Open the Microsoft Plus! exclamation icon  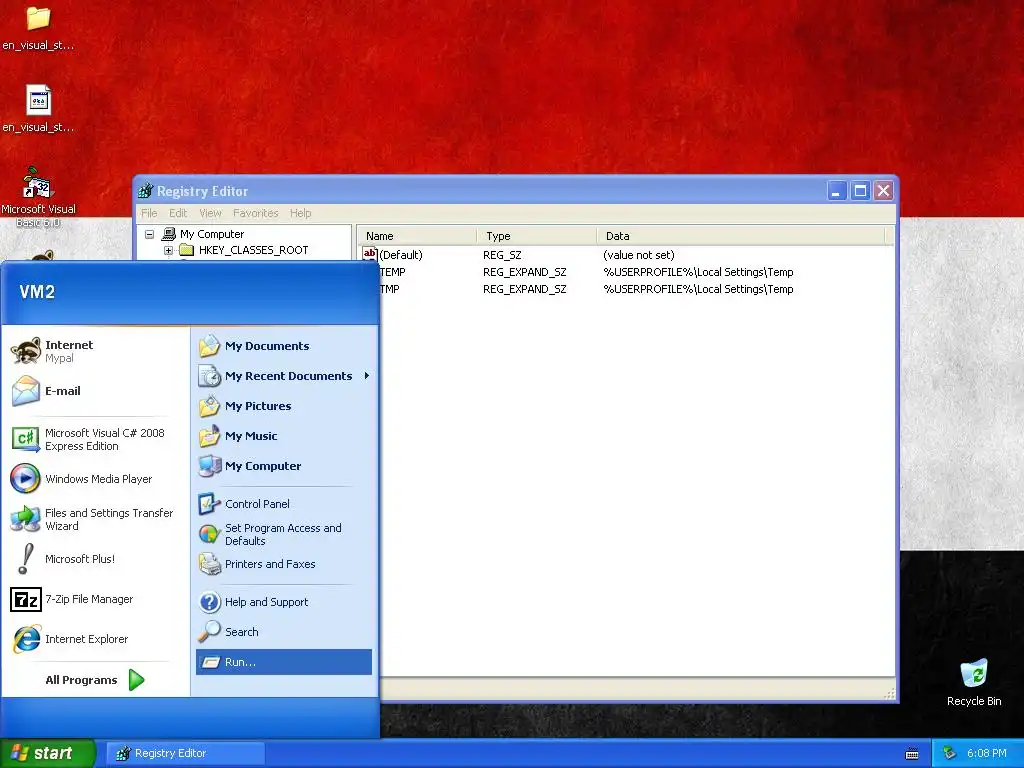coord(26,559)
